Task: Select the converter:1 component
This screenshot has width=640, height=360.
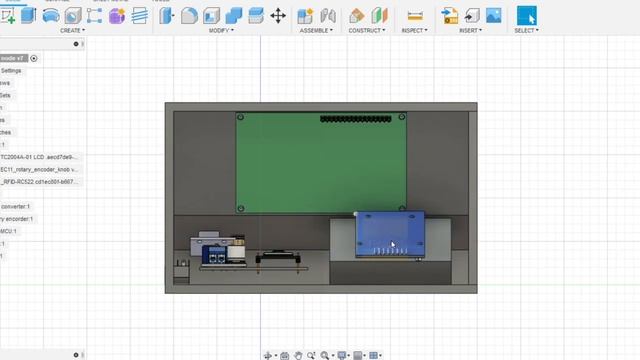Action: (16, 207)
